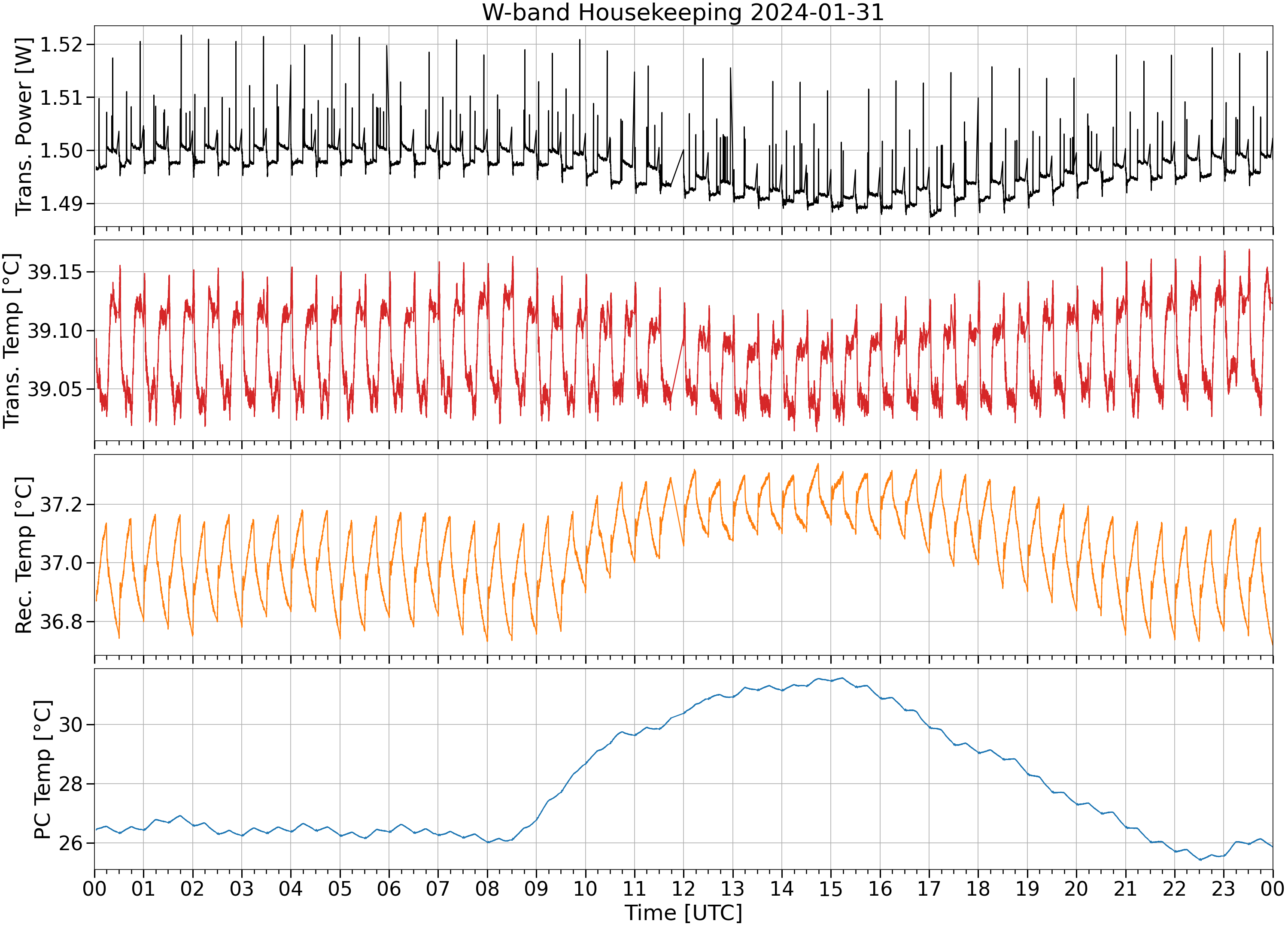The width and height of the screenshot is (1288, 927).
Task: Choose the "15" hour tick on time axis
Action: click(831, 888)
